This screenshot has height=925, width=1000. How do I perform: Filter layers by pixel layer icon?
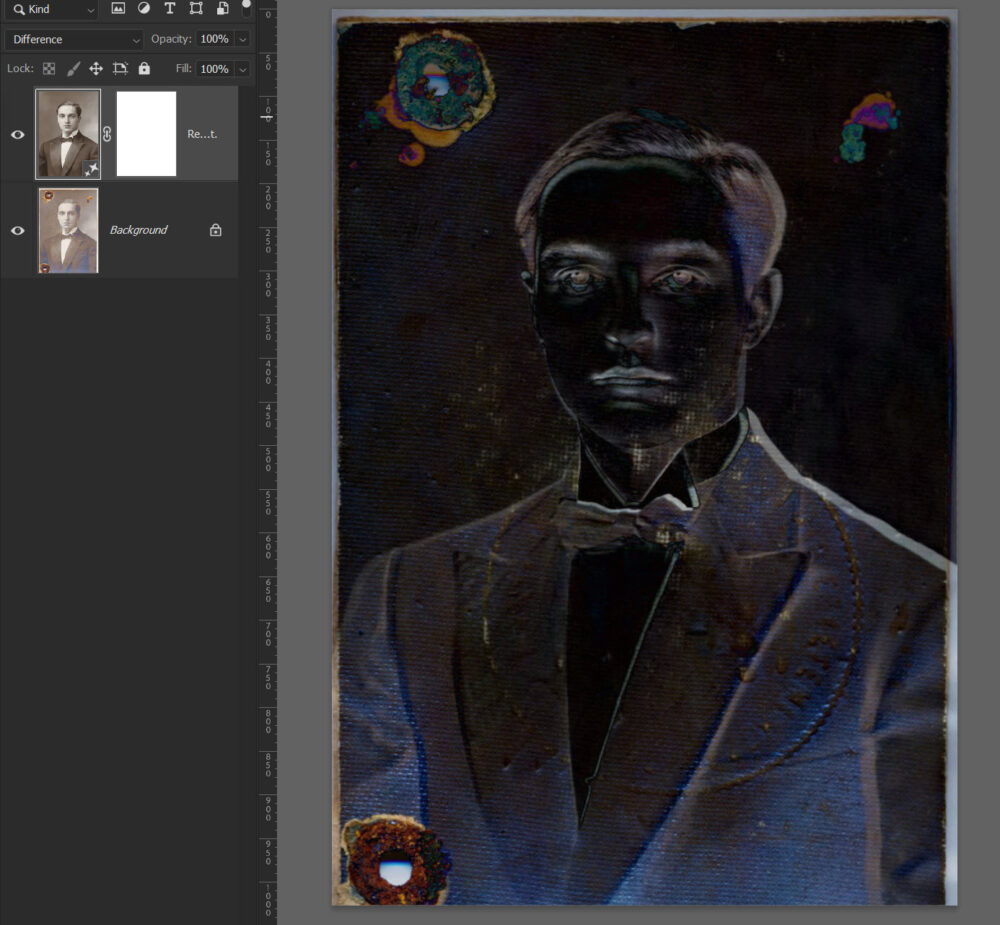[118, 9]
